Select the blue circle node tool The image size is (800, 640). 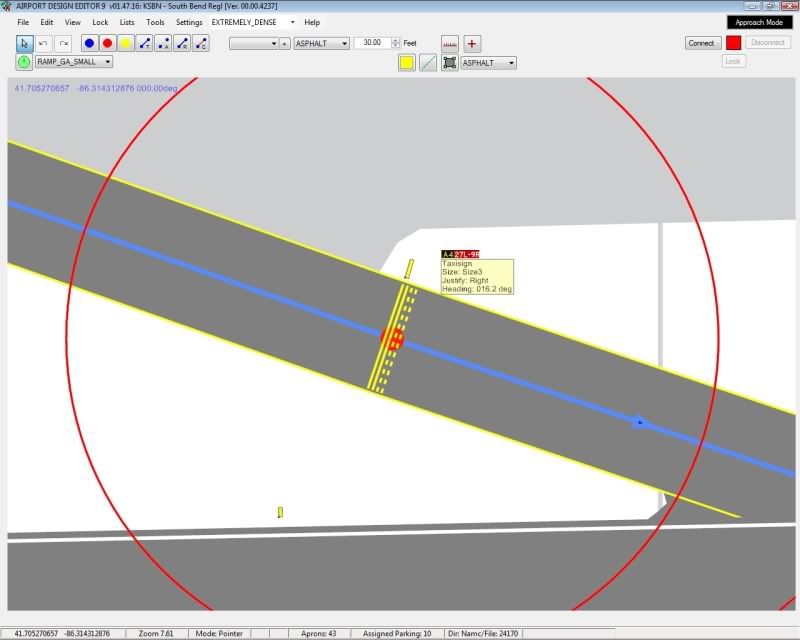(x=89, y=43)
